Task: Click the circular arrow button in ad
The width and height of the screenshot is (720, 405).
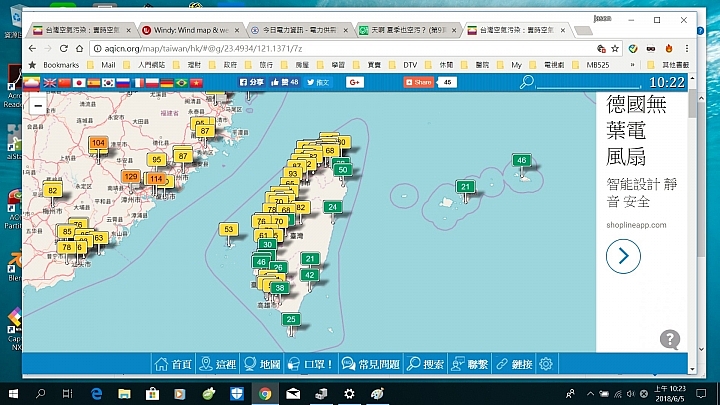Action: click(x=623, y=256)
